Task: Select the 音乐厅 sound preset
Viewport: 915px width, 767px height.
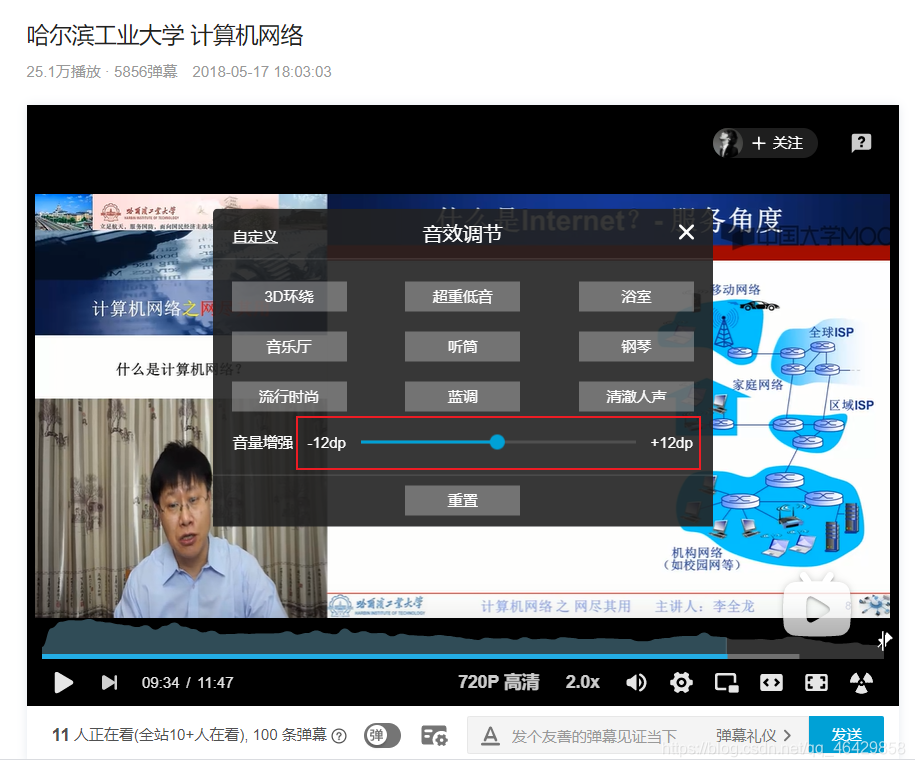Action: pos(289,347)
